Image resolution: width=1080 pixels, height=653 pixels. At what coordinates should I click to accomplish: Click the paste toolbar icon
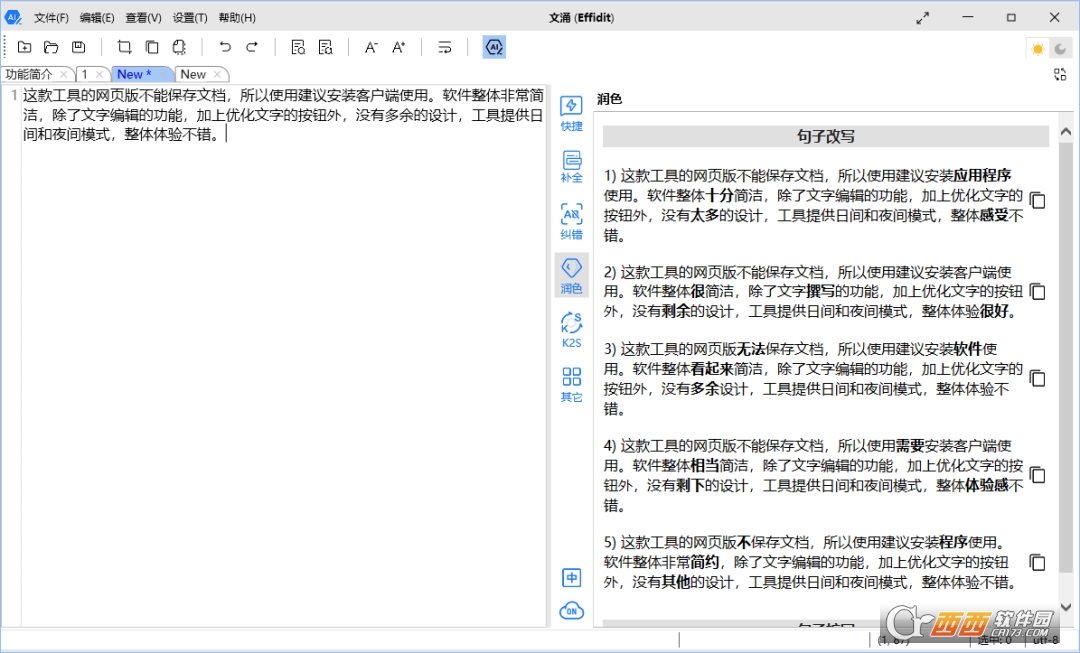179,47
